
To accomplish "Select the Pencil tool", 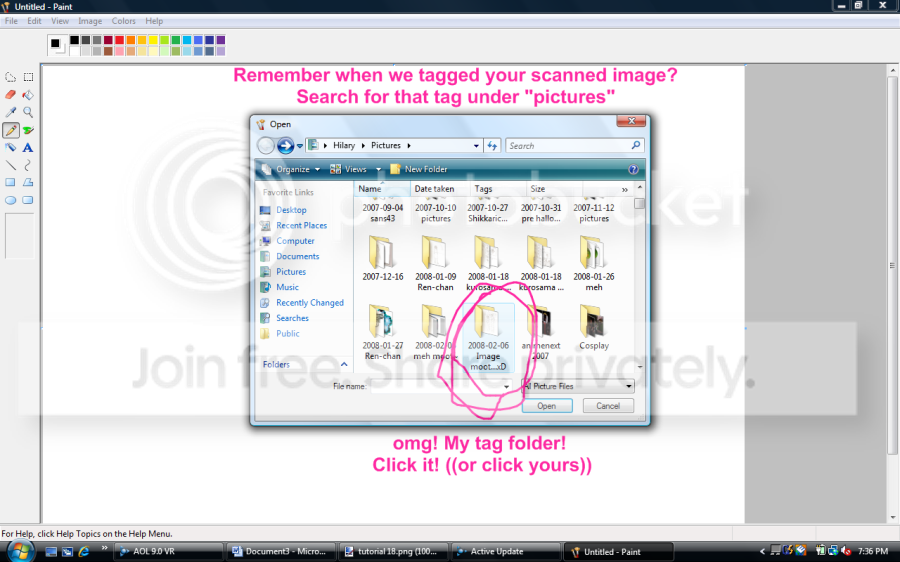I will pyautogui.click(x=10, y=130).
